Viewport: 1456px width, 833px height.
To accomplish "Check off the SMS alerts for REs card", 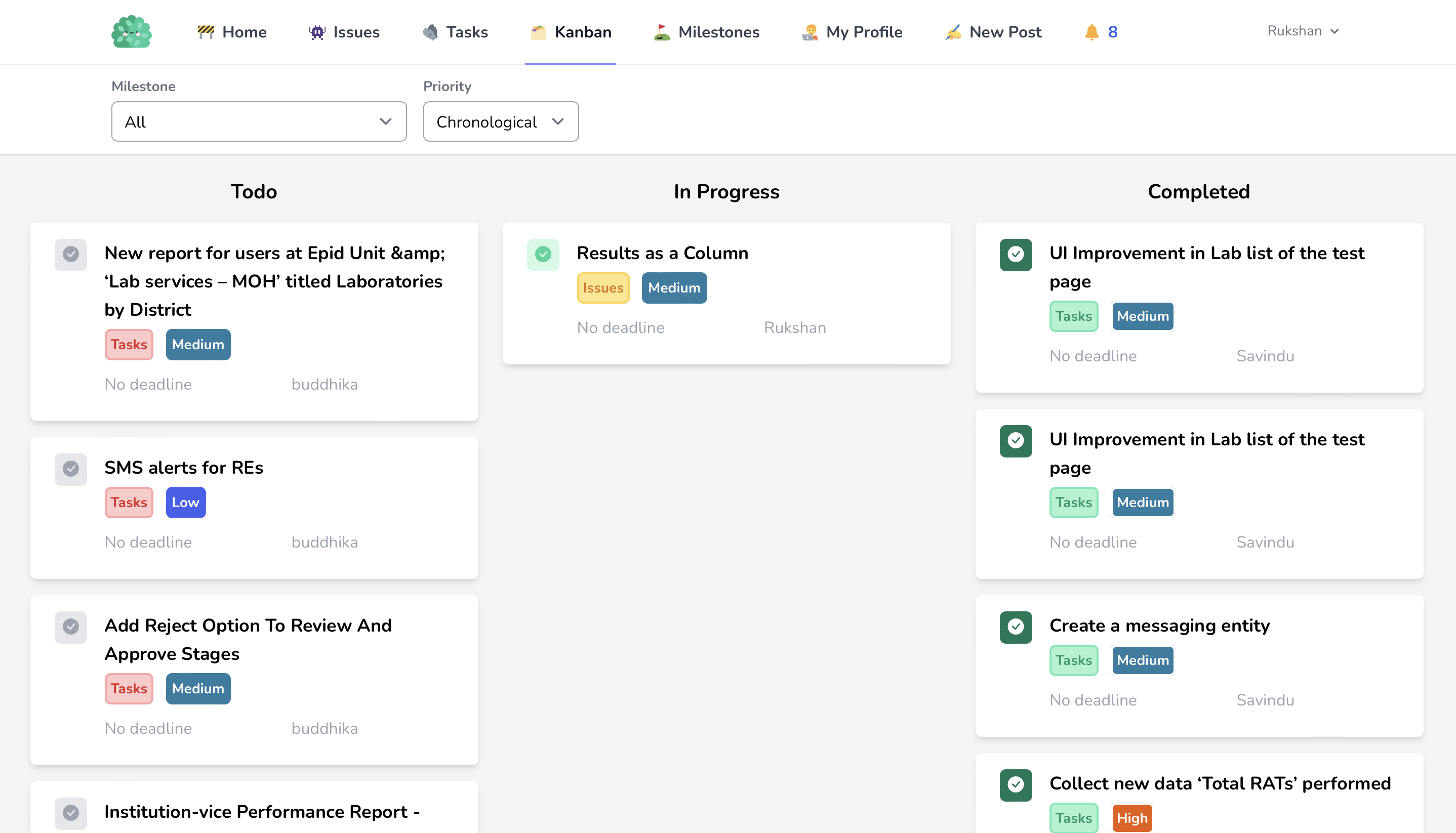I will (x=71, y=469).
